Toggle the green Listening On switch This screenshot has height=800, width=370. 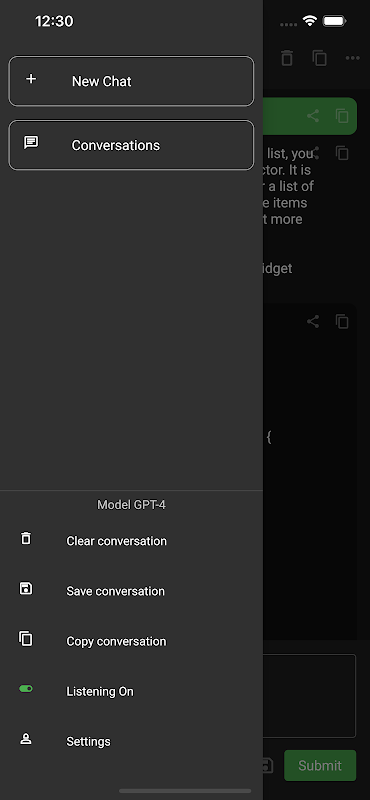[26, 689]
